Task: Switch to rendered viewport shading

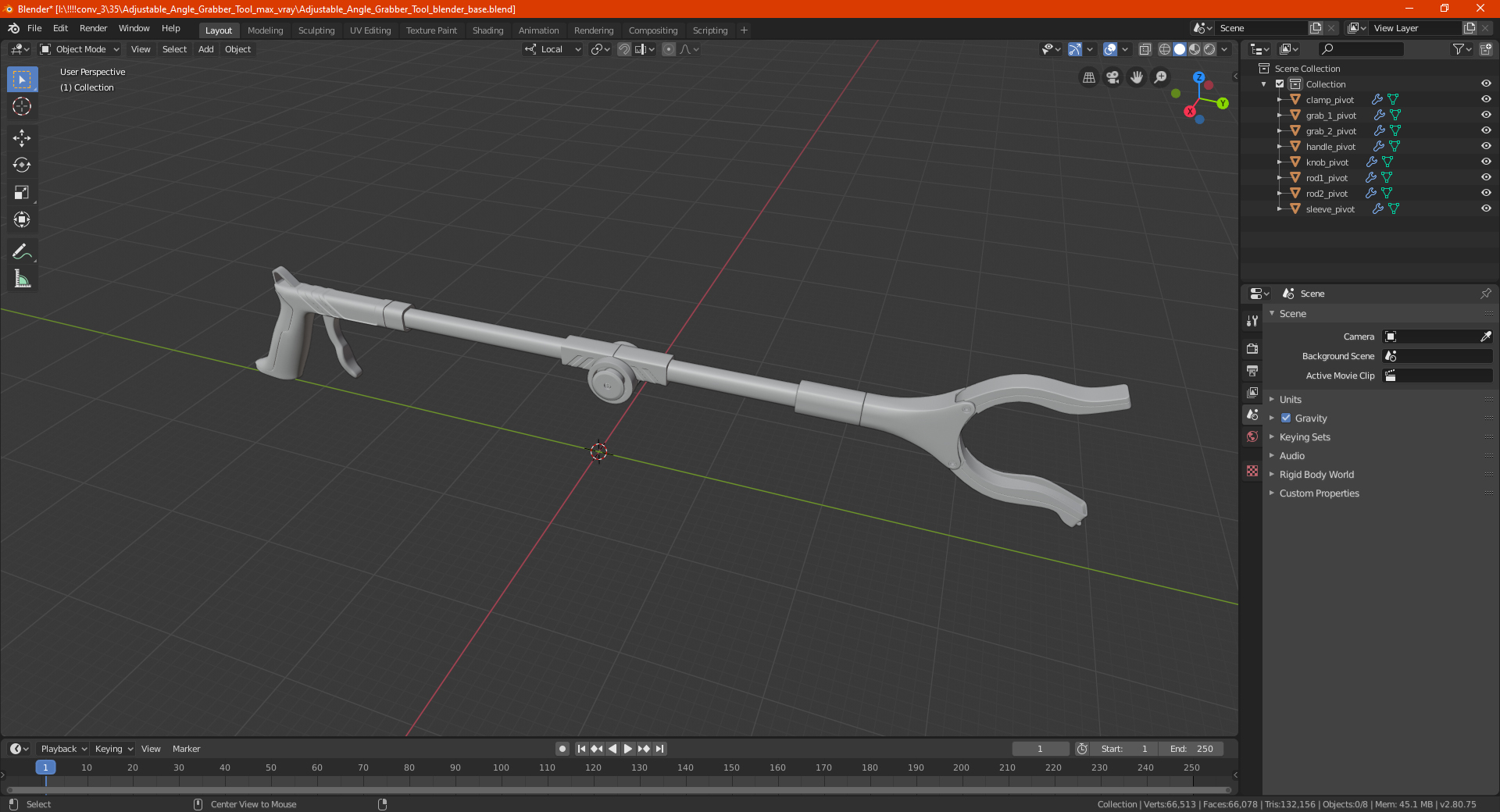Action: [x=1209, y=49]
